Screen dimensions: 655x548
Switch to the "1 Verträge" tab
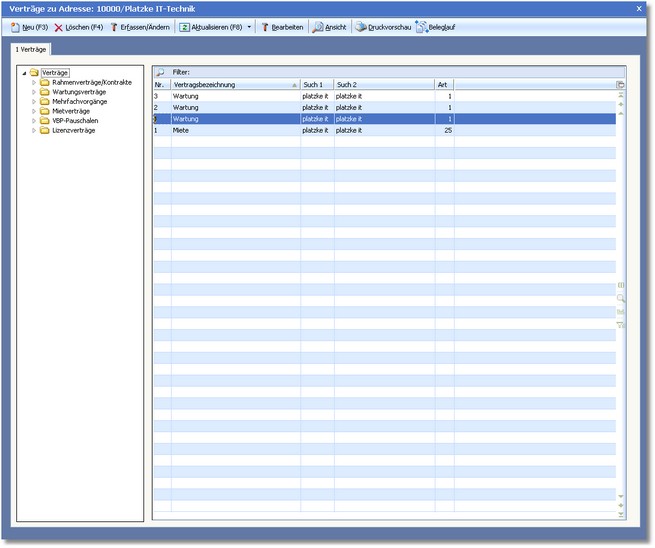[x=31, y=48]
